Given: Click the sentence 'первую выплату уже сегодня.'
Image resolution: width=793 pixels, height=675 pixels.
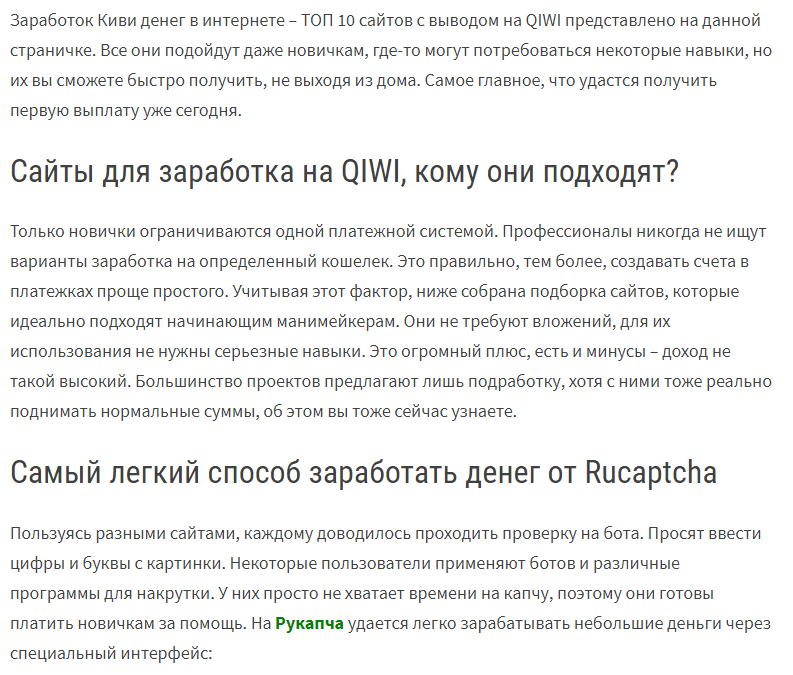Looking at the screenshot, I should click(126, 111).
